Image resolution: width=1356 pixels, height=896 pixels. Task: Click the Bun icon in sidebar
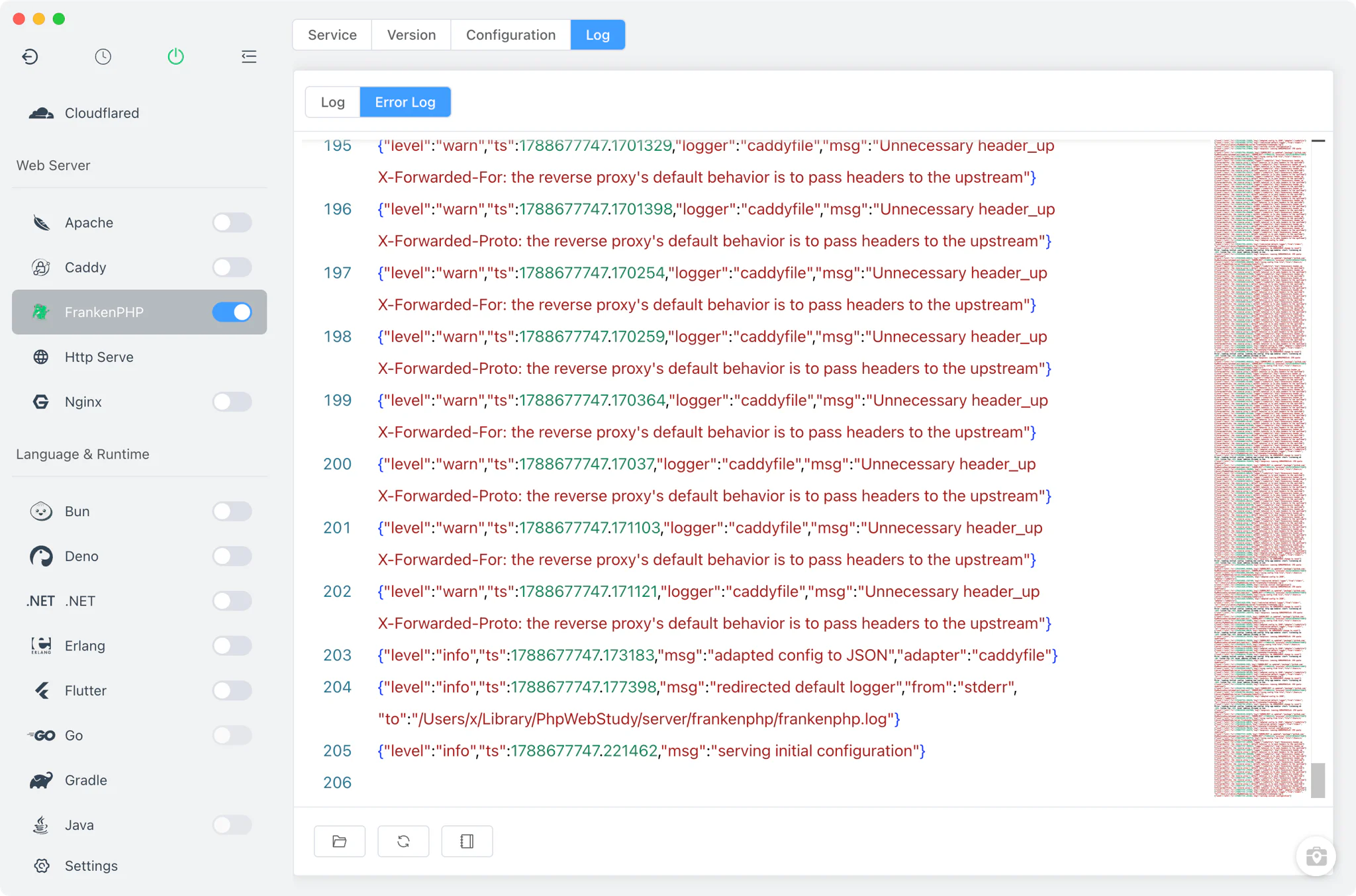tap(41, 512)
